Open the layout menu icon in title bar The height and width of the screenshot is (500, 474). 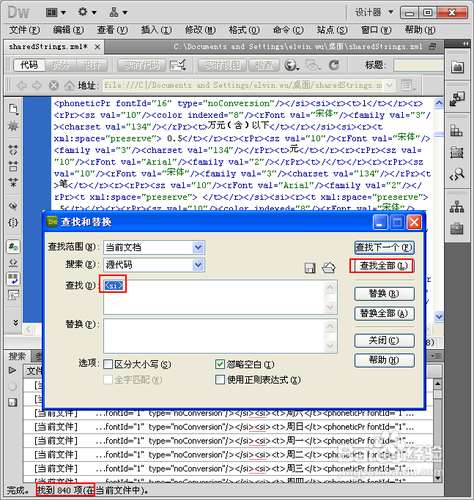pos(56,13)
